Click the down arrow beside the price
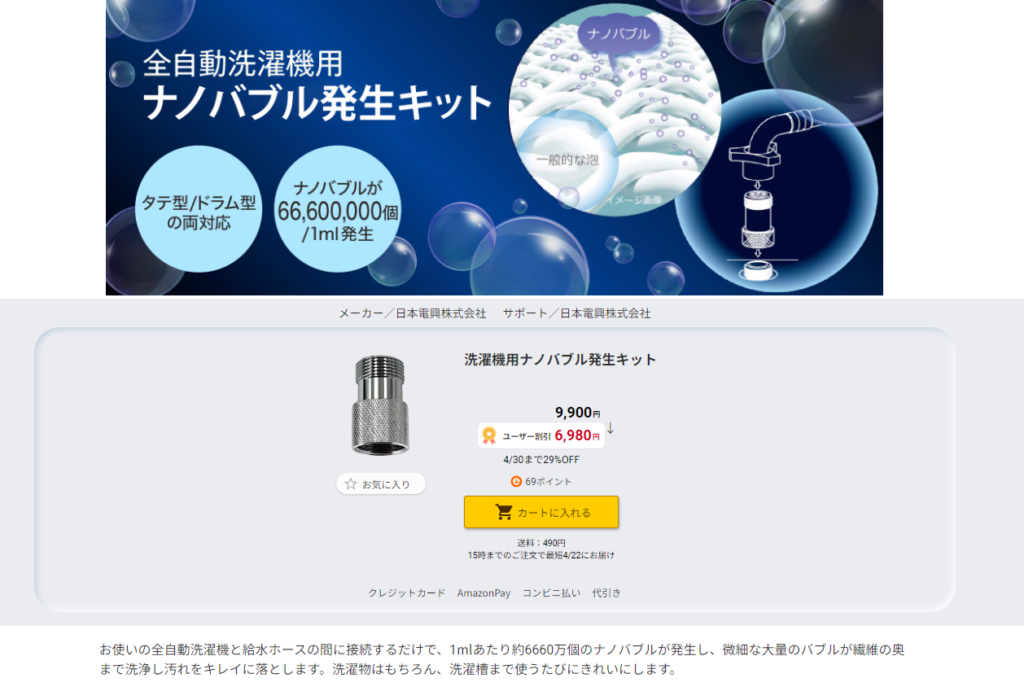The width and height of the screenshot is (1024, 691). [x=611, y=428]
